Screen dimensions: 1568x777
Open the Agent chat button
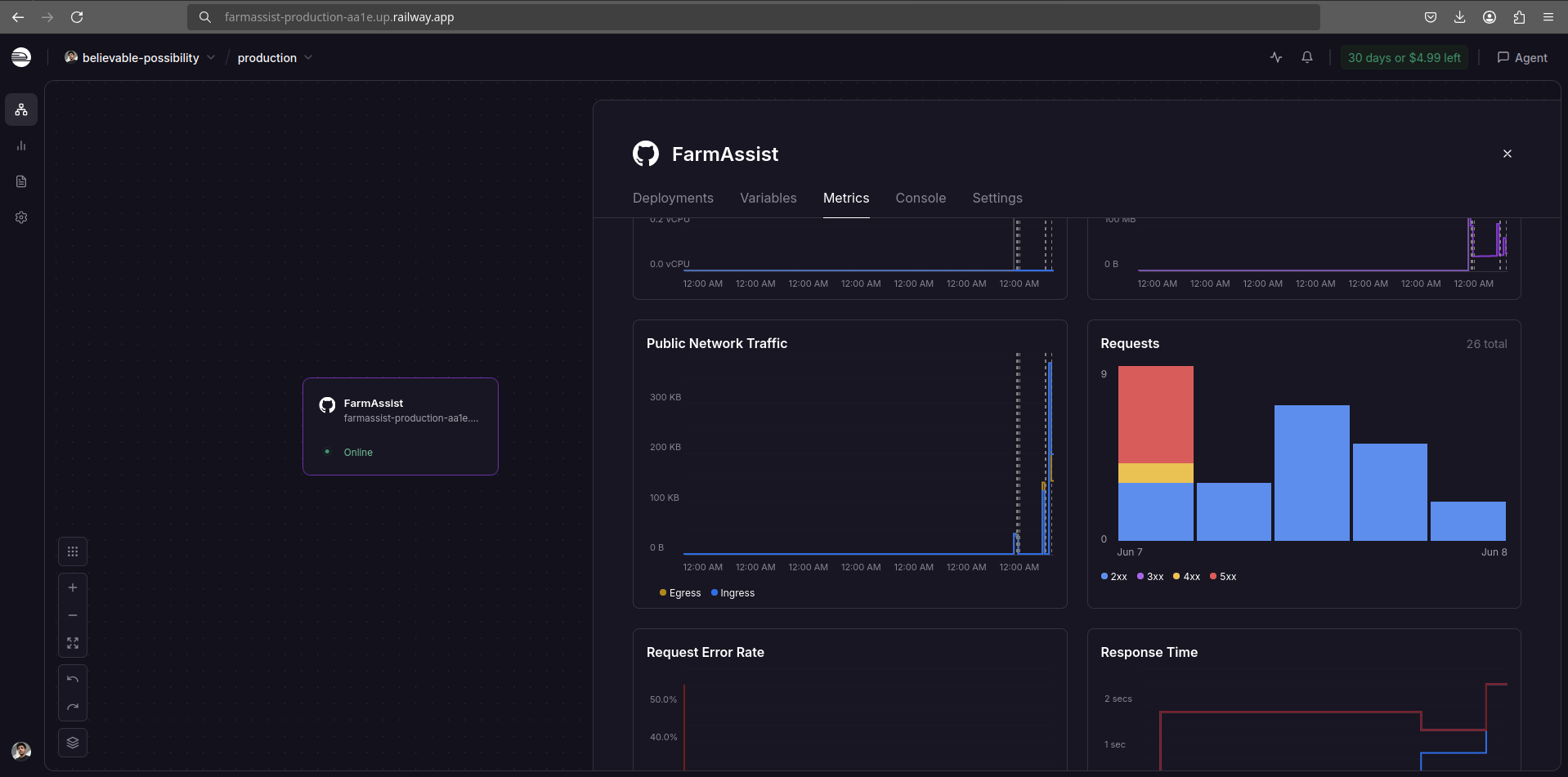(1522, 58)
